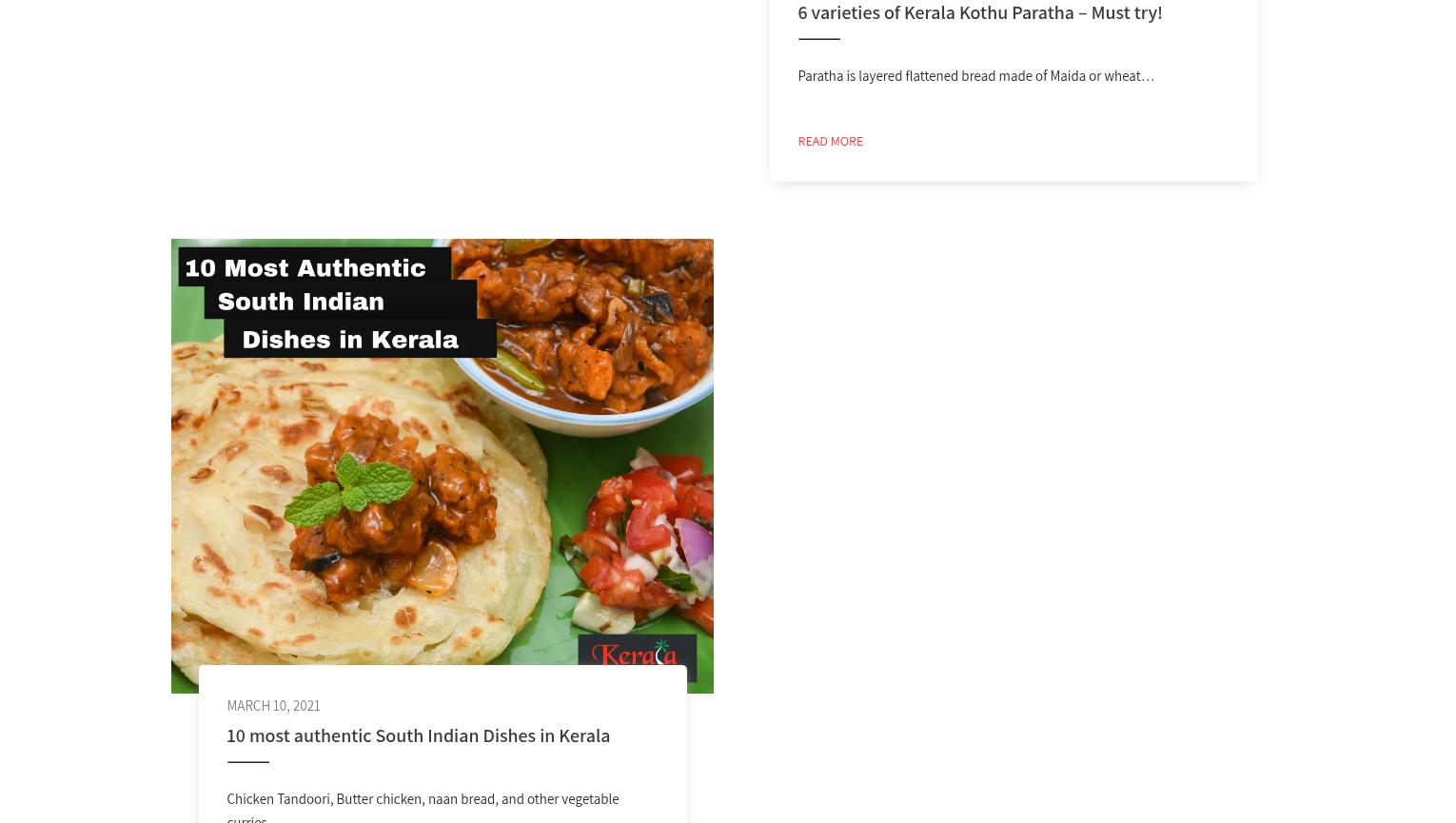This screenshot has width=1456, height=823.
Task: Click the 'Must try!' part of the title
Action: (1127, 12)
